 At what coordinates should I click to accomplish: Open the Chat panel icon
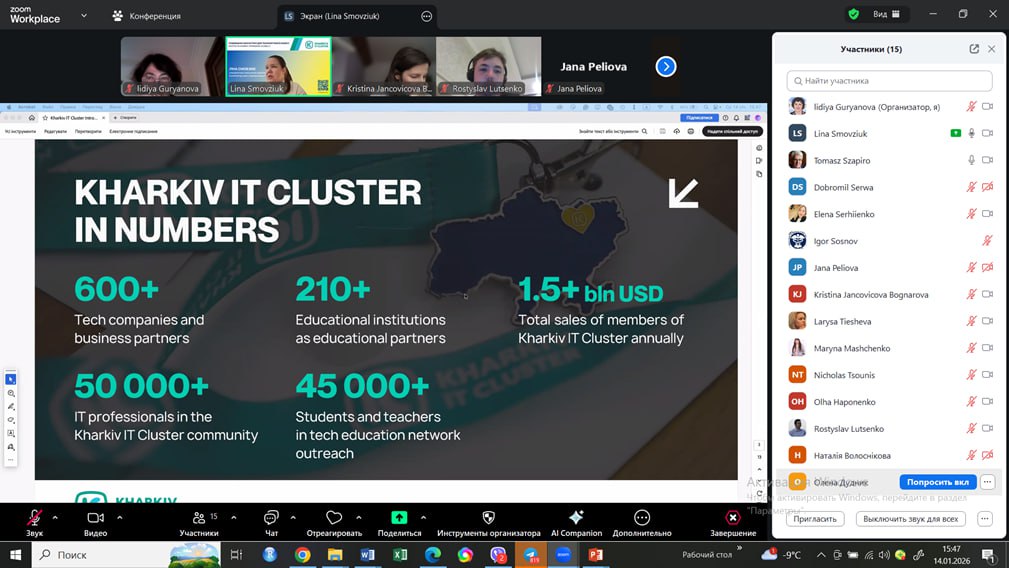[x=271, y=517]
